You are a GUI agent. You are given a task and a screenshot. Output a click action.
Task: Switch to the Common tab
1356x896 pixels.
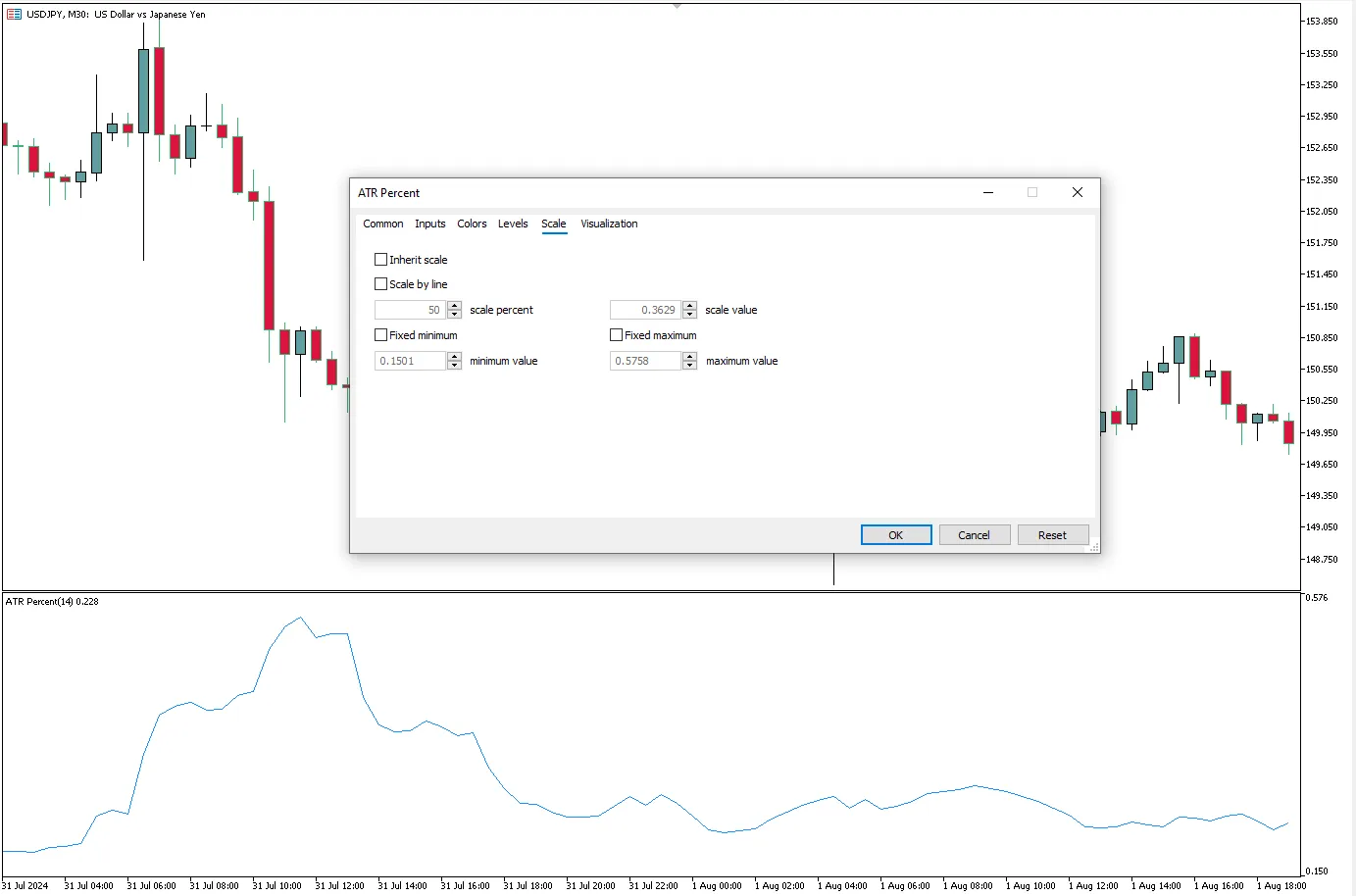[382, 224]
